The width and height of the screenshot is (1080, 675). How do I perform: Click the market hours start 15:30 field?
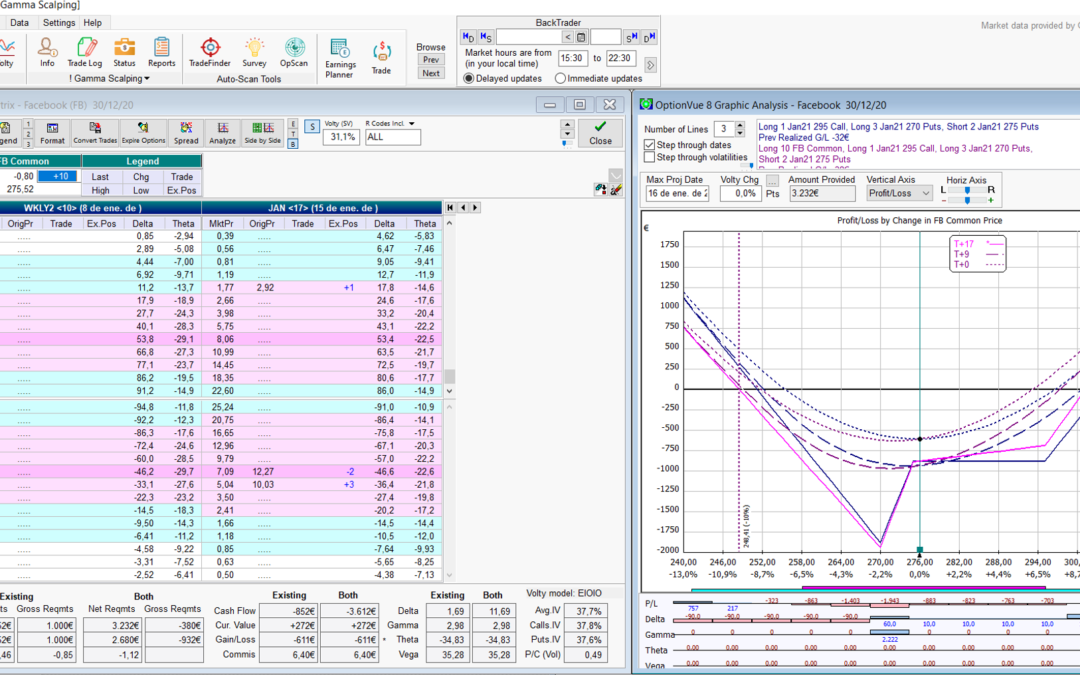tap(572, 59)
